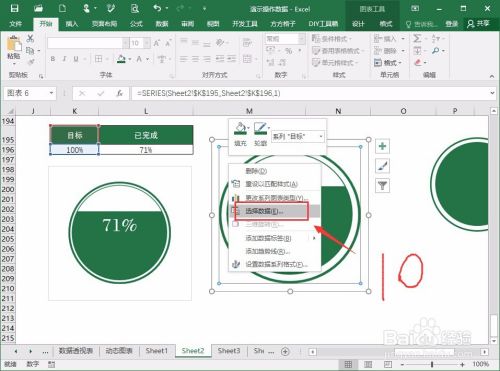Screen dimensions: 500x371
Task: Click the Cut scissors icon
Action: [x=30, y=38]
